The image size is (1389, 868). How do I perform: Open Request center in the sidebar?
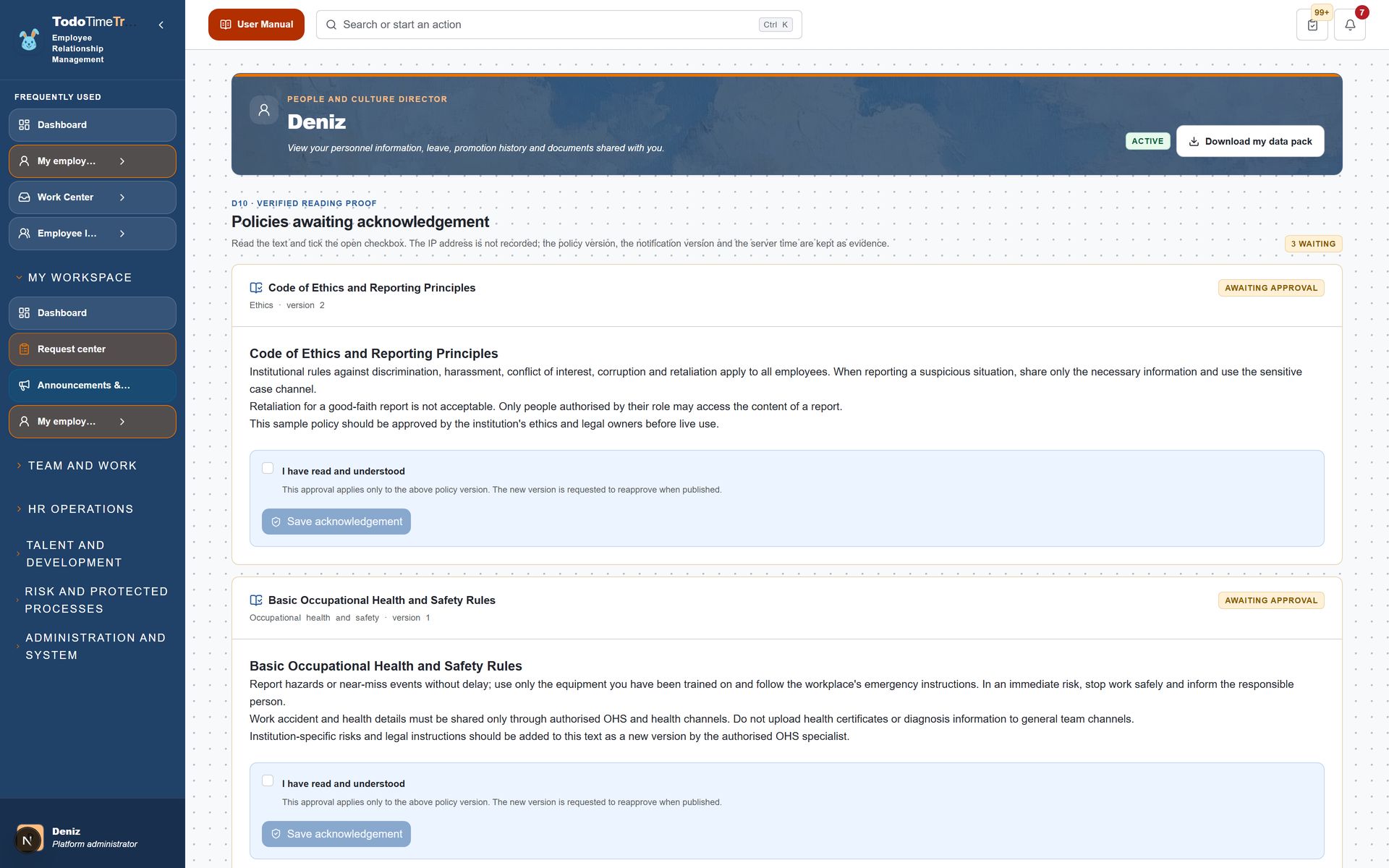coord(93,349)
